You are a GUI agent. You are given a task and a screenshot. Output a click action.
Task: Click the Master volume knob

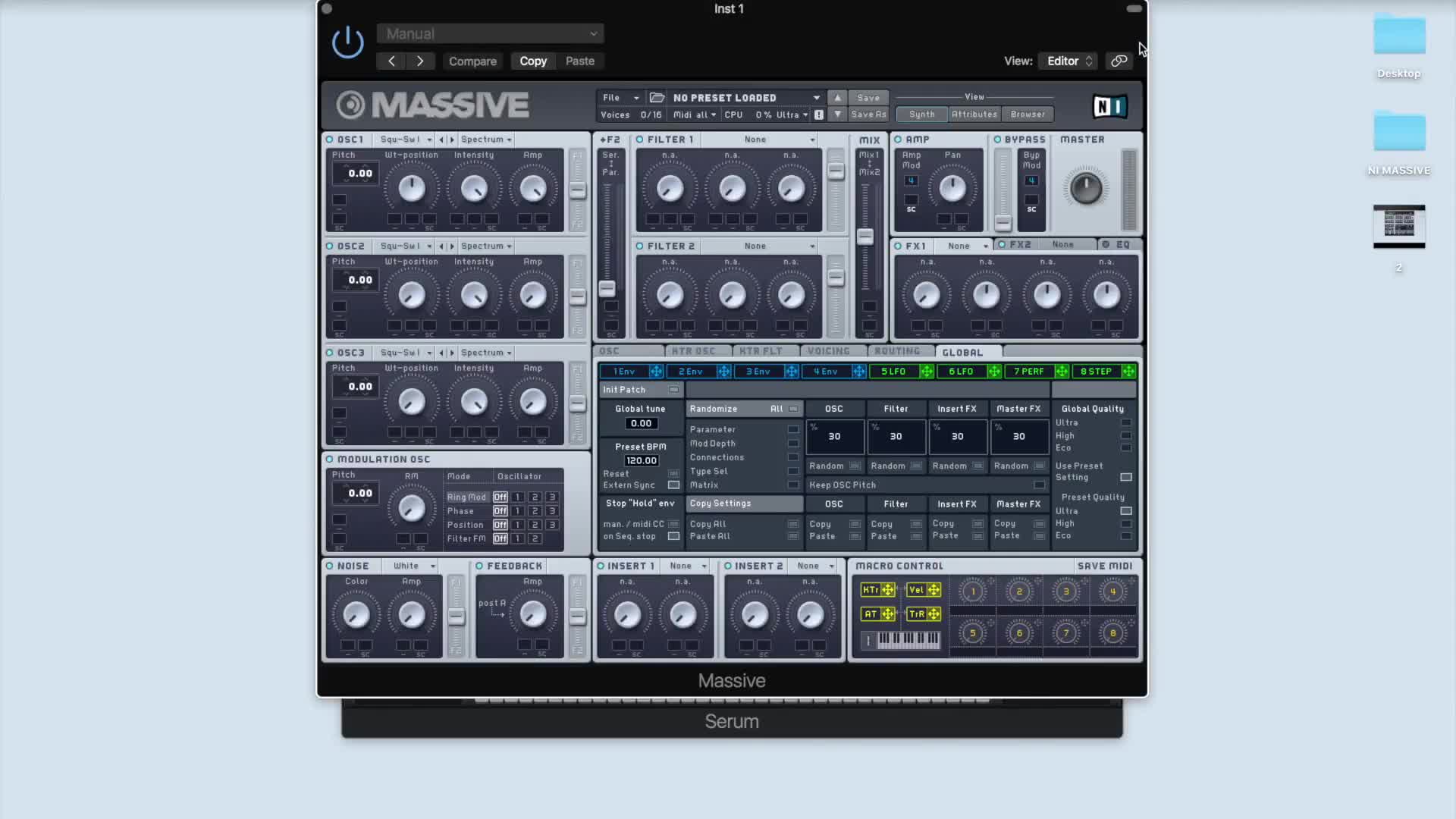(x=1085, y=188)
